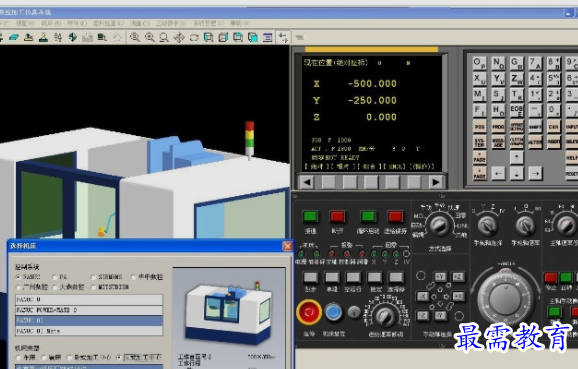
Task: Click the cursor right arrow key
Action: tap(535, 173)
